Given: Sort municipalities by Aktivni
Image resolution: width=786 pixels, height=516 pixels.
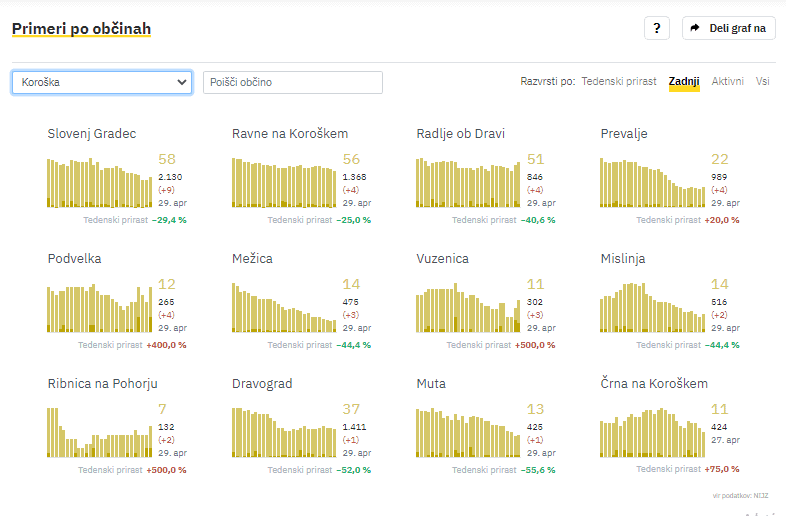Looking at the screenshot, I should pyautogui.click(x=727, y=81).
